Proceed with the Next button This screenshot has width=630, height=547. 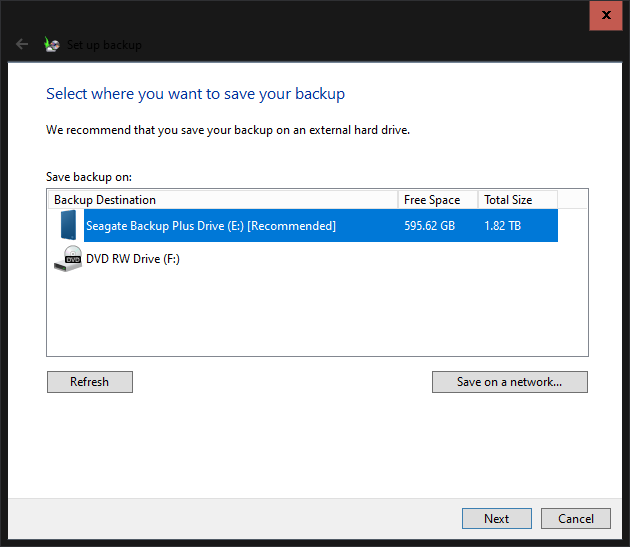click(x=496, y=518)
